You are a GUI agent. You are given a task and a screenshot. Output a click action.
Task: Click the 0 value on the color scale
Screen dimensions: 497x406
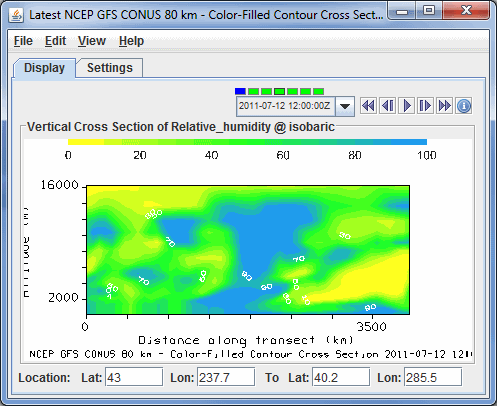(68, 155)
